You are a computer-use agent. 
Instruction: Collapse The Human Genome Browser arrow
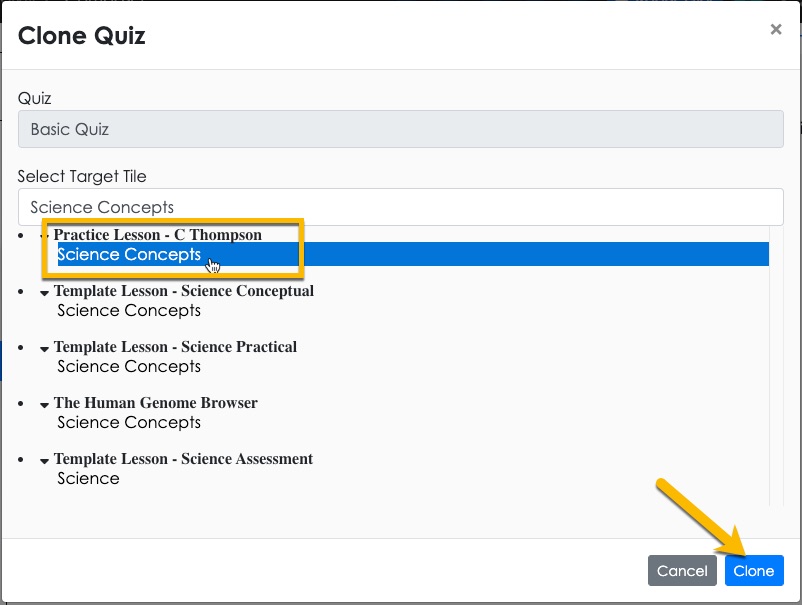tap(44, 405)
